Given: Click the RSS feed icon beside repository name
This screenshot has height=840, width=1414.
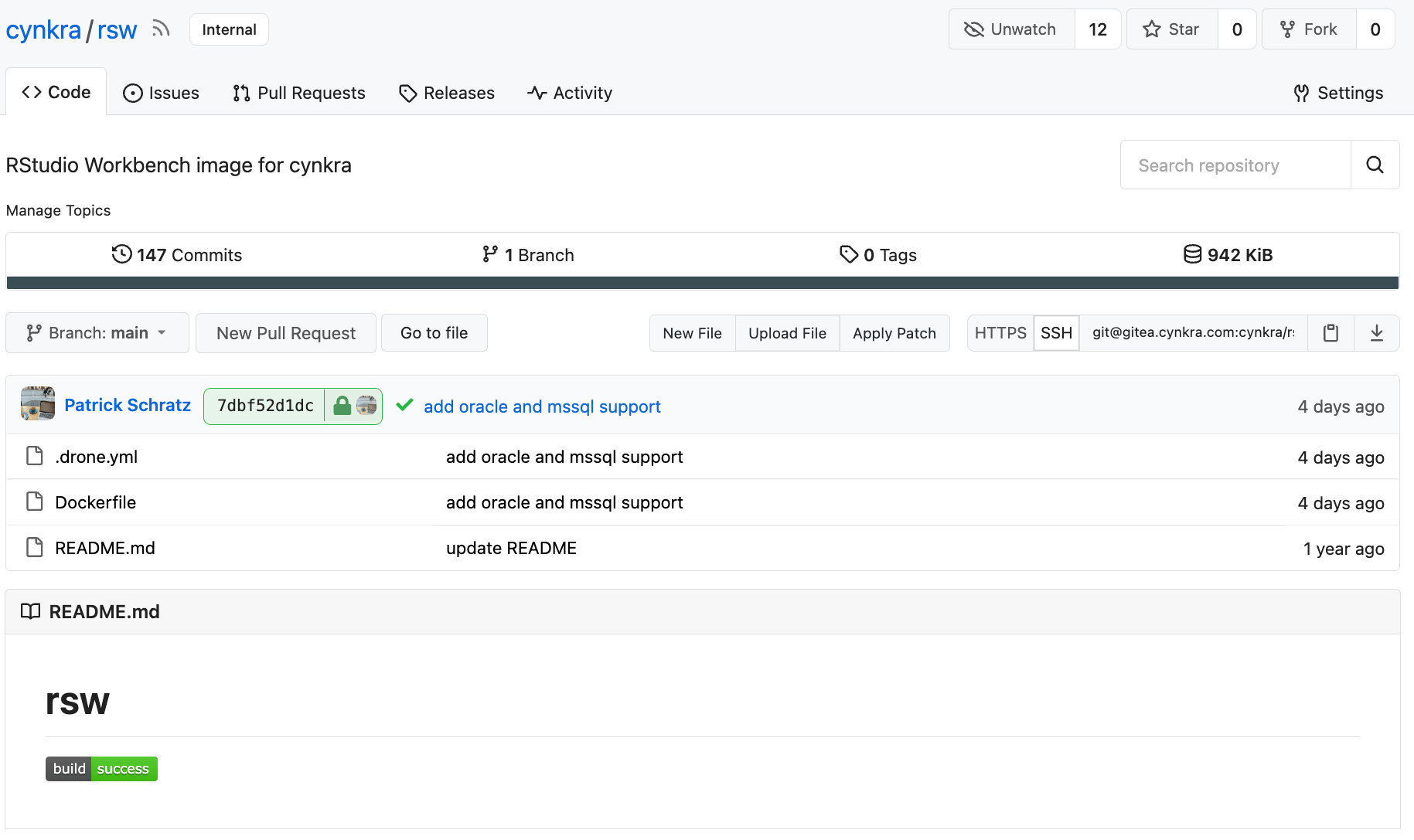Looking at the screenshot, I should tap(161, 29).
